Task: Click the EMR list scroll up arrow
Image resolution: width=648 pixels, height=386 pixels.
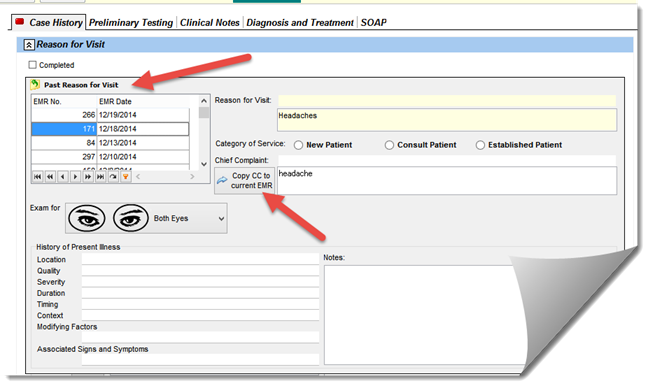Action: click(204, 101)
